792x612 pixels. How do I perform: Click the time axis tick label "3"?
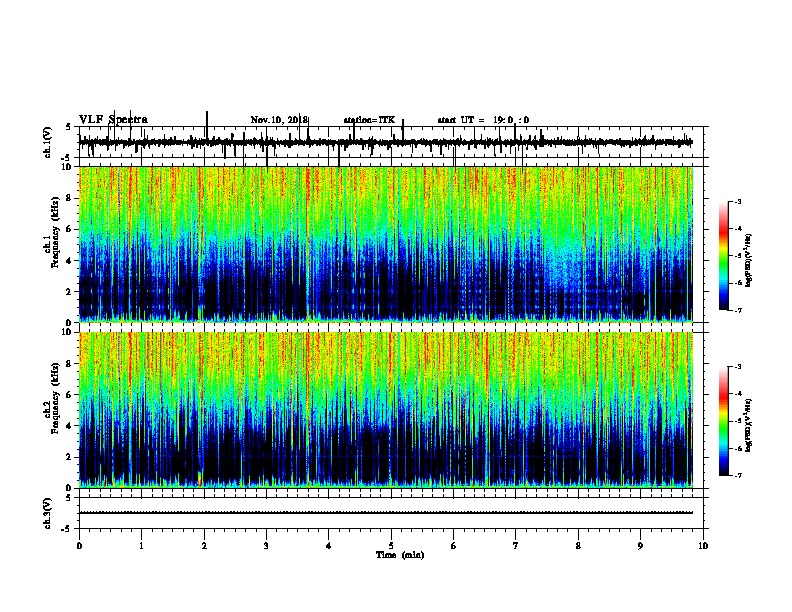click(x=266, y=546)
